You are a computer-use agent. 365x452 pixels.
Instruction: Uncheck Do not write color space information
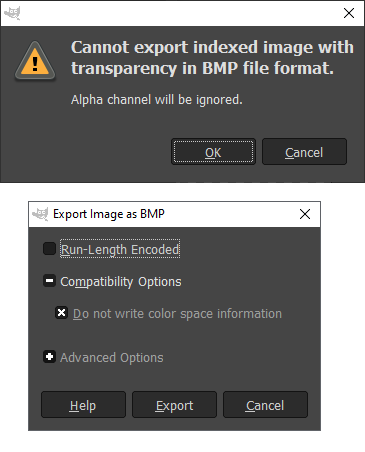[61, 313]
